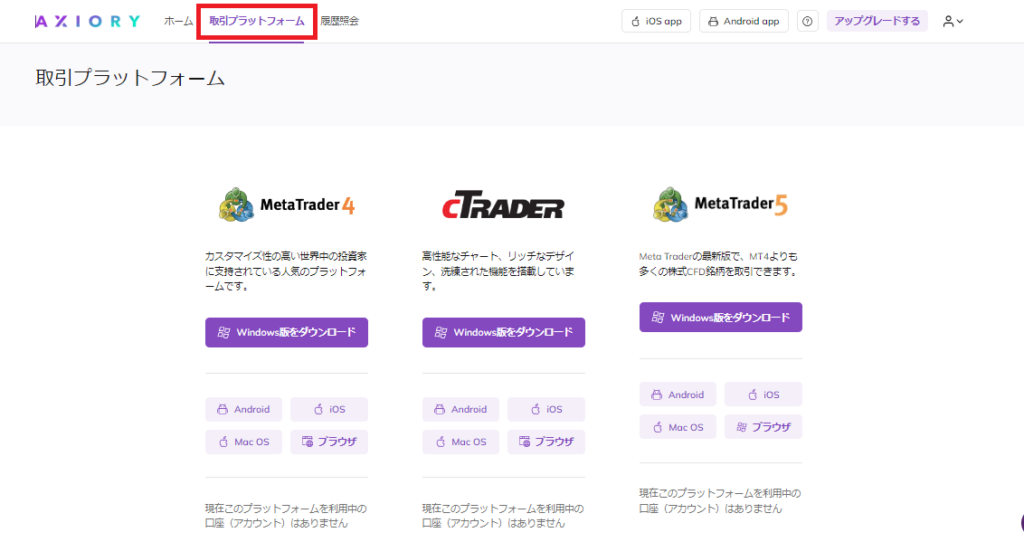Select iOS under cTrader
This screenshot has width=1024, height=542.
click(x=546, y=409)
